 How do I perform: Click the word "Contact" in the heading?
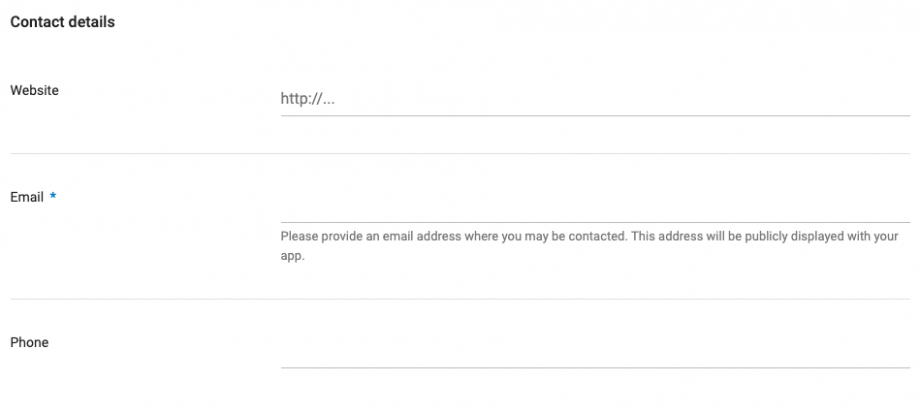(36, 22)
